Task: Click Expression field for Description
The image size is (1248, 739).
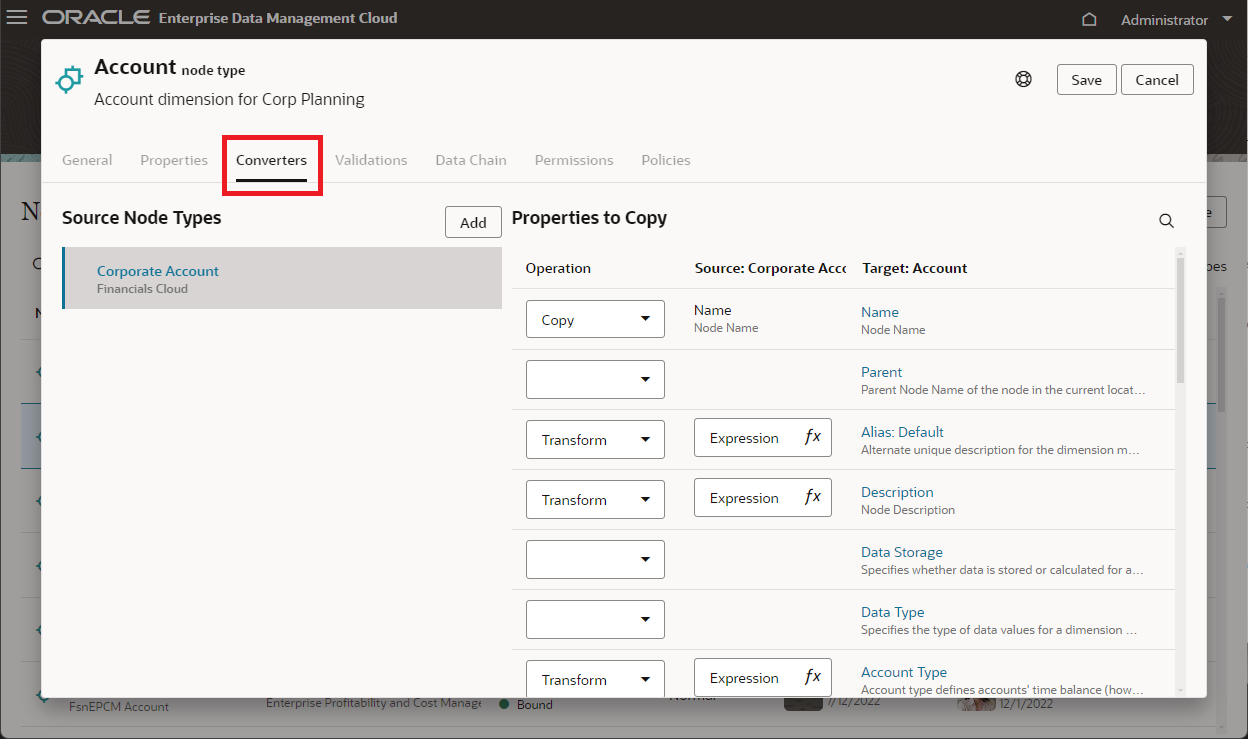Action: pos(763,498)
